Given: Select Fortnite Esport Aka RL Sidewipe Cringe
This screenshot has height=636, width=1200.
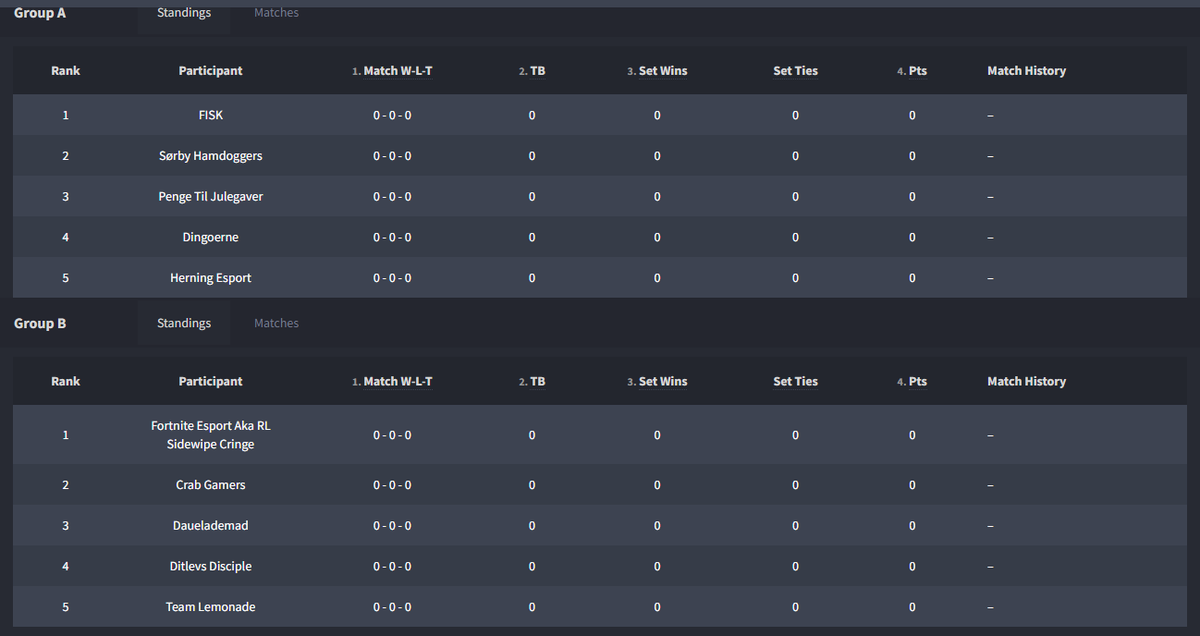Looking at the screenshot, I should click(x=211, y=435).
